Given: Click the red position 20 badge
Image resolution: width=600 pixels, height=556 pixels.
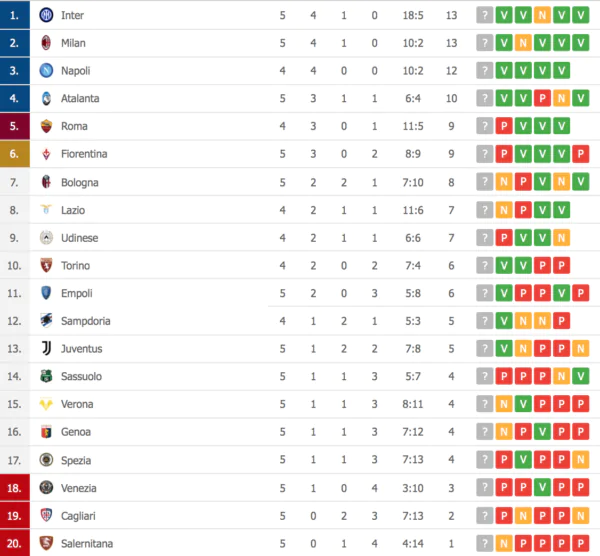Looking at the screenshot, I should click(x=14, y=543).
